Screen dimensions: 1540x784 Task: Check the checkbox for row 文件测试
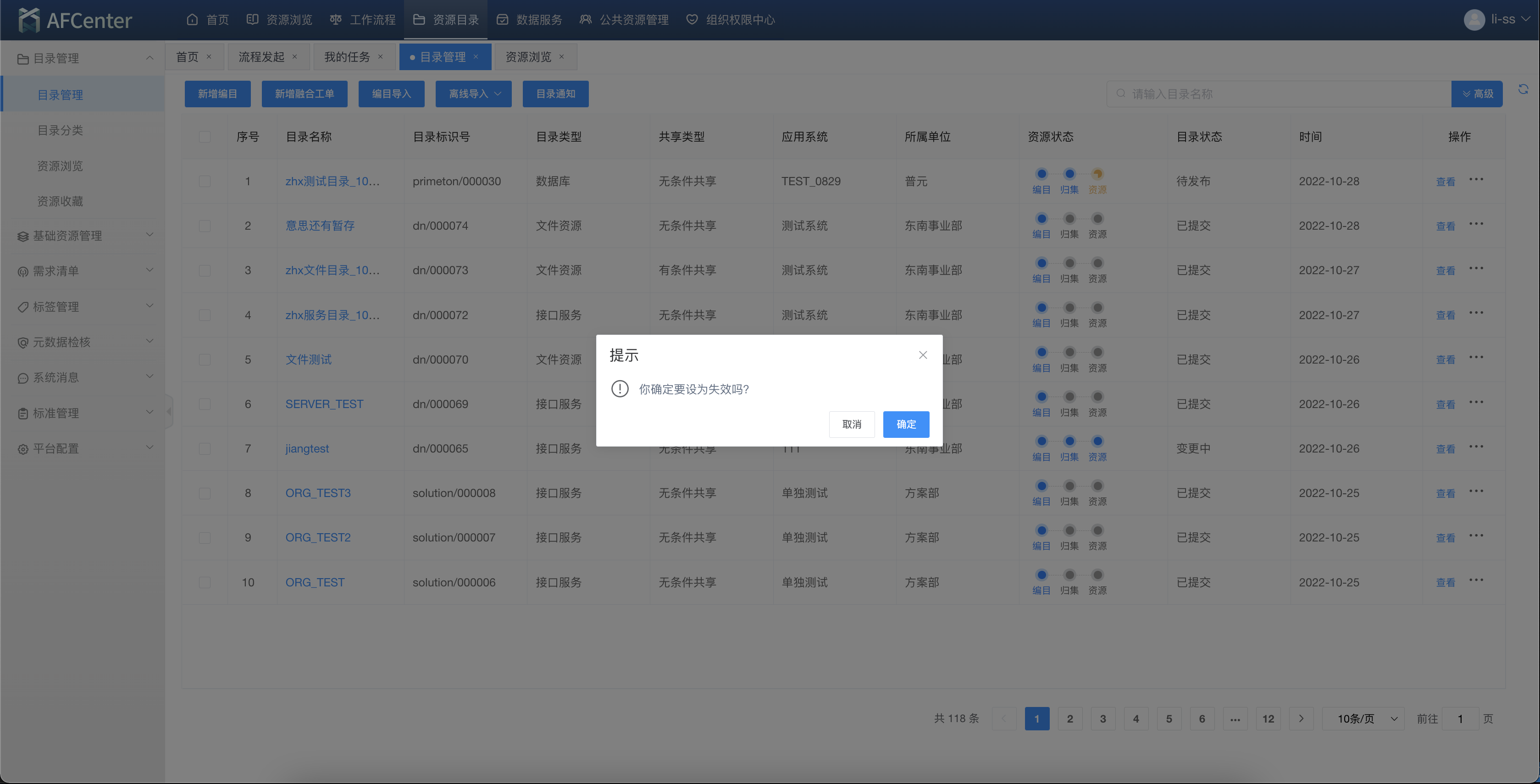coord(205,360)
